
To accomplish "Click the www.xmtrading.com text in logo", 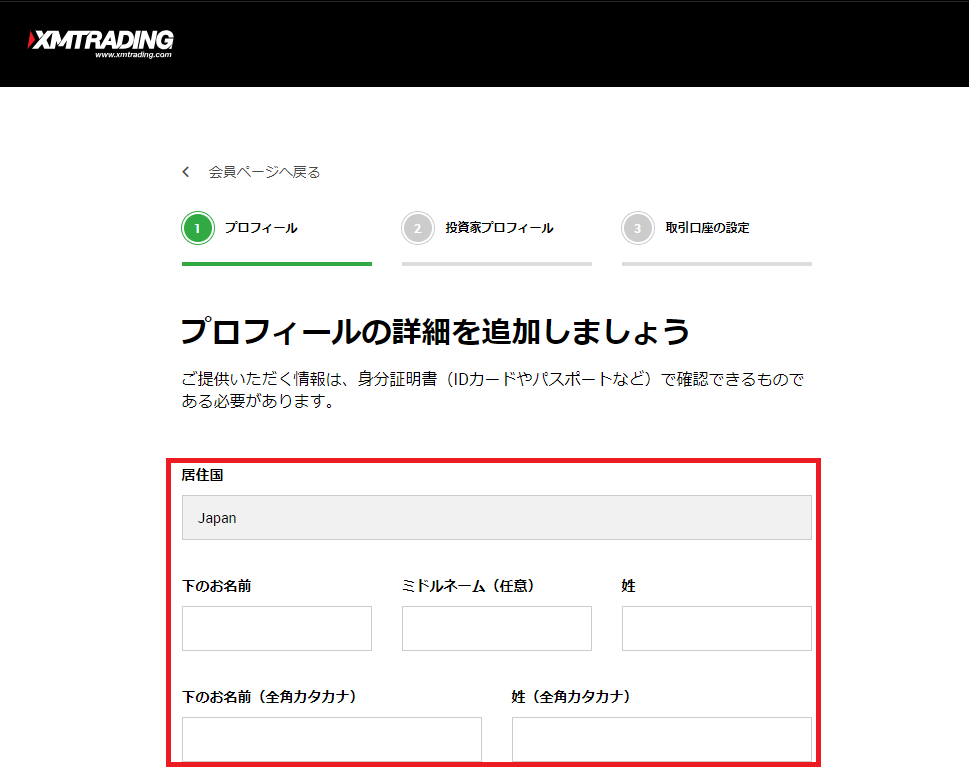I will pyautogui.click(x=133, y=54).
